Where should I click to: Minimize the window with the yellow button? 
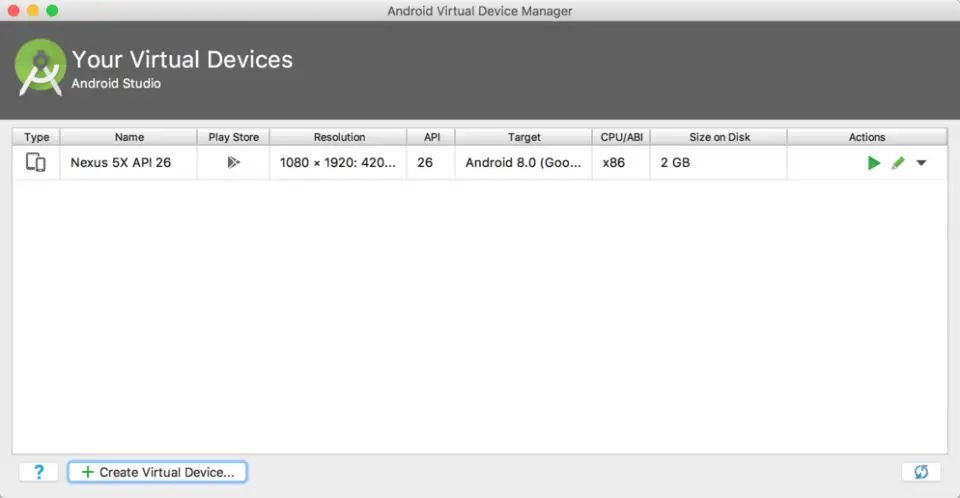point(32,11)
